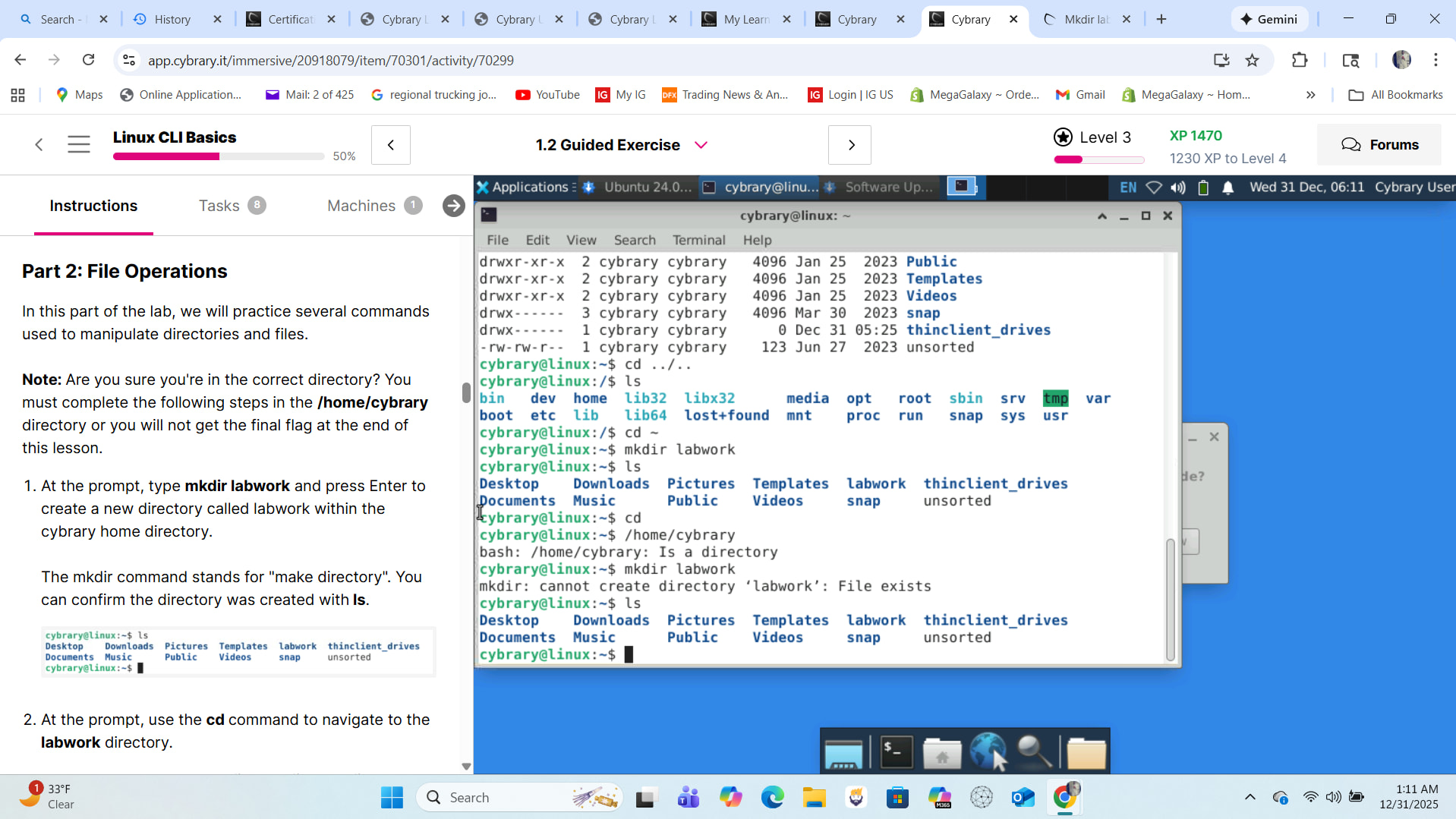Bookmark this page with the star icon

pos(1253,60)
